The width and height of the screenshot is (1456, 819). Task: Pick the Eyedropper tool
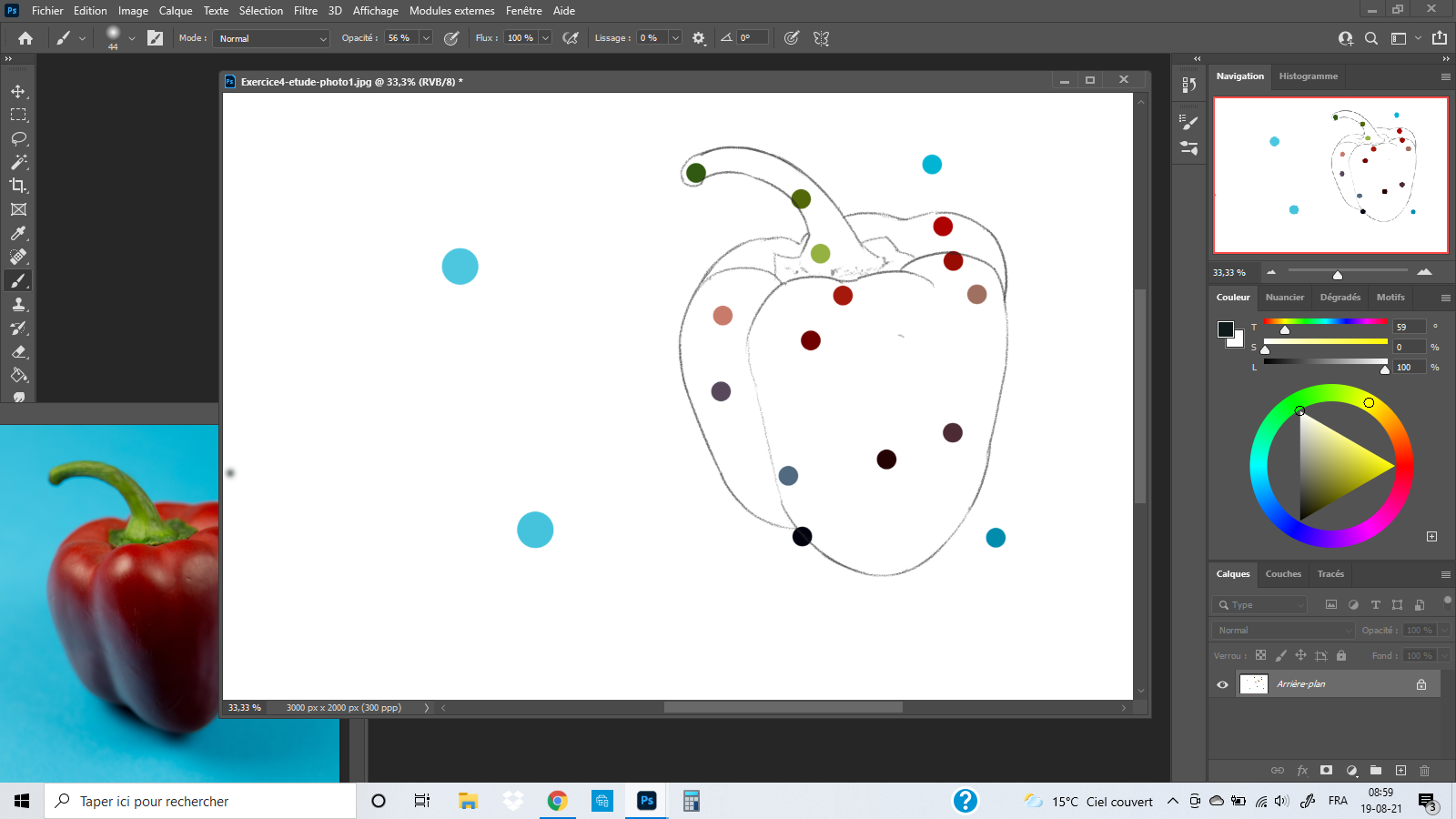[18, 233]
